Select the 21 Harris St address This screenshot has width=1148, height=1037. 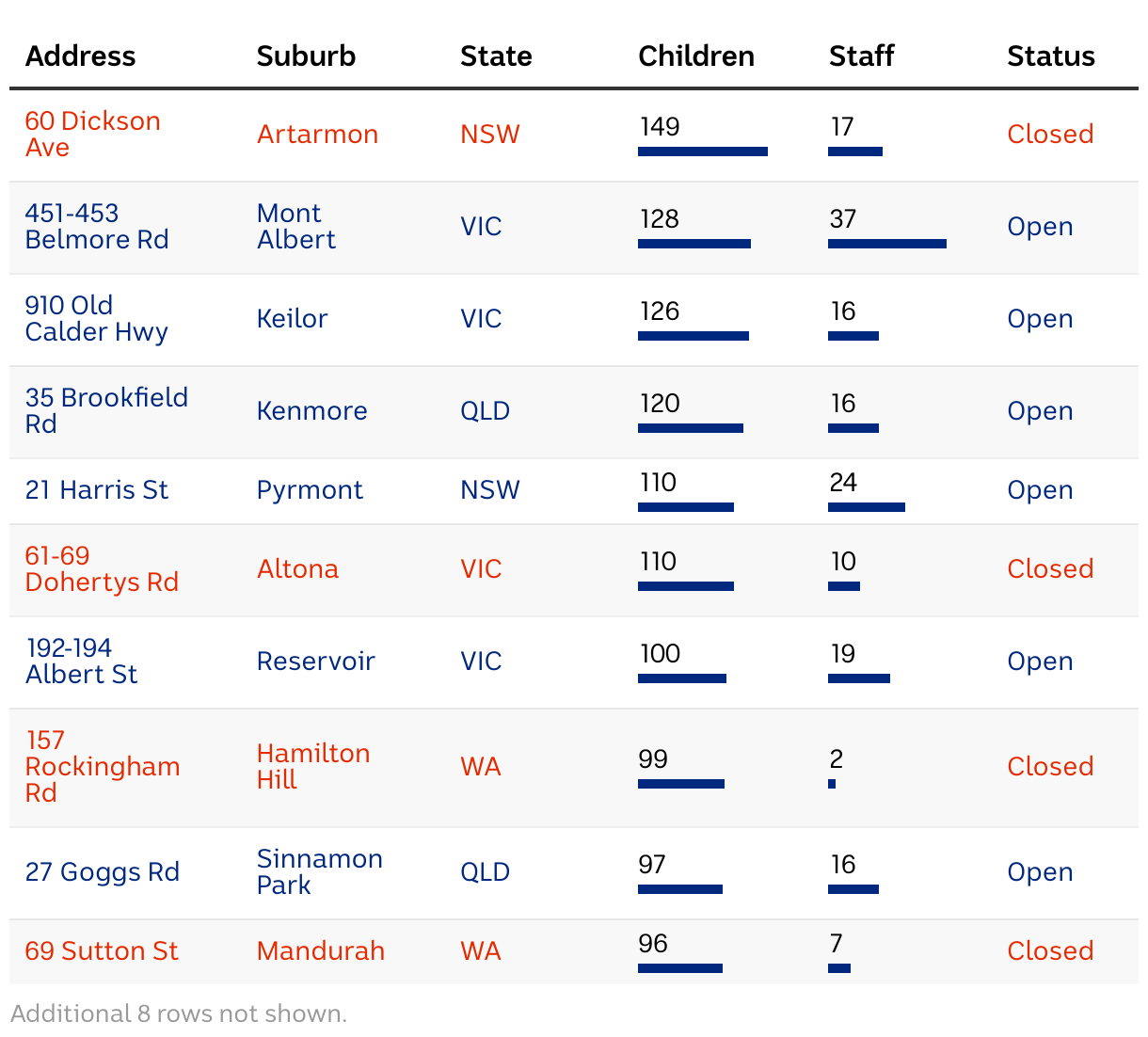(97, 490)
